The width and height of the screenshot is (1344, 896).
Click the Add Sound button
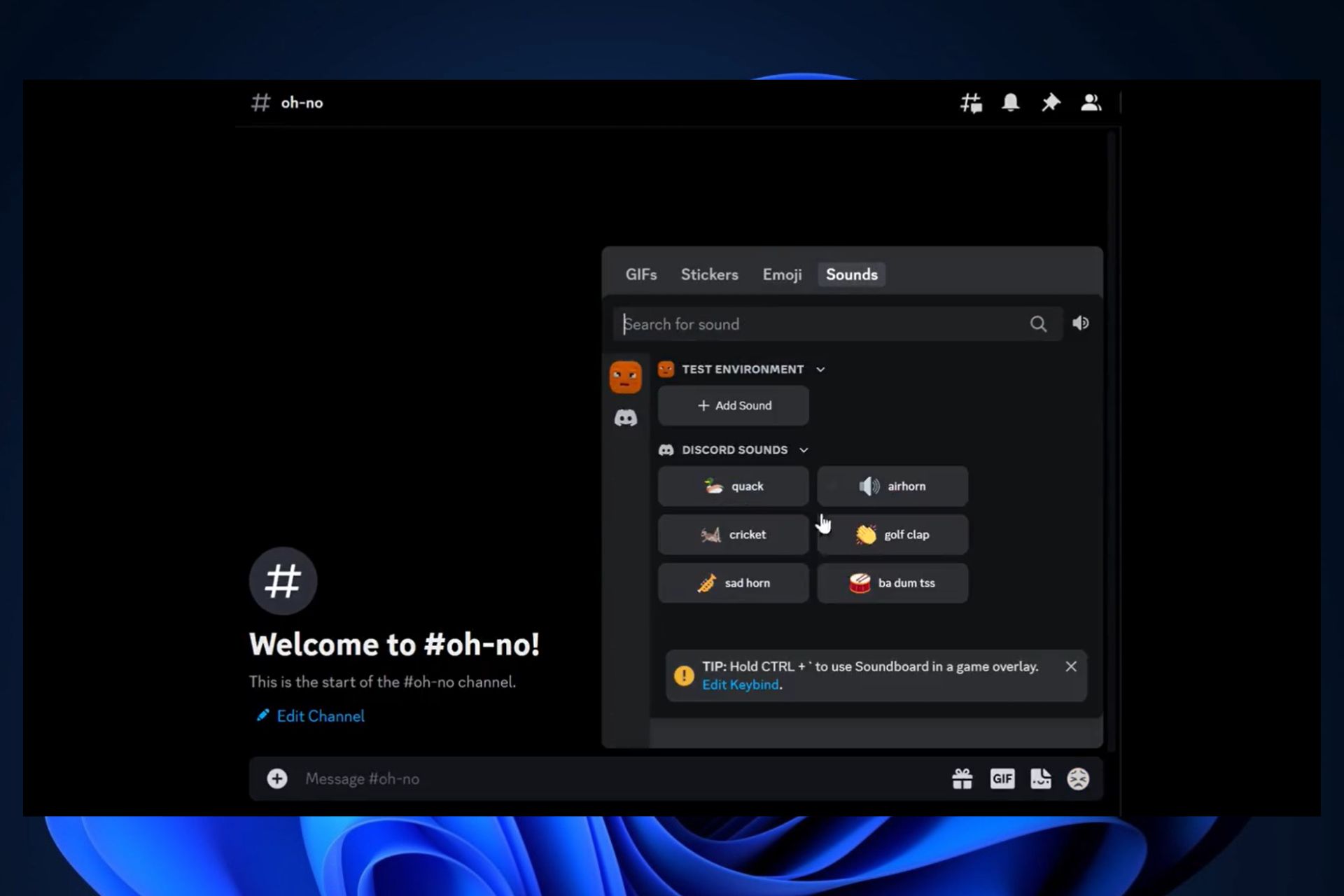click(x=734, y=405)
